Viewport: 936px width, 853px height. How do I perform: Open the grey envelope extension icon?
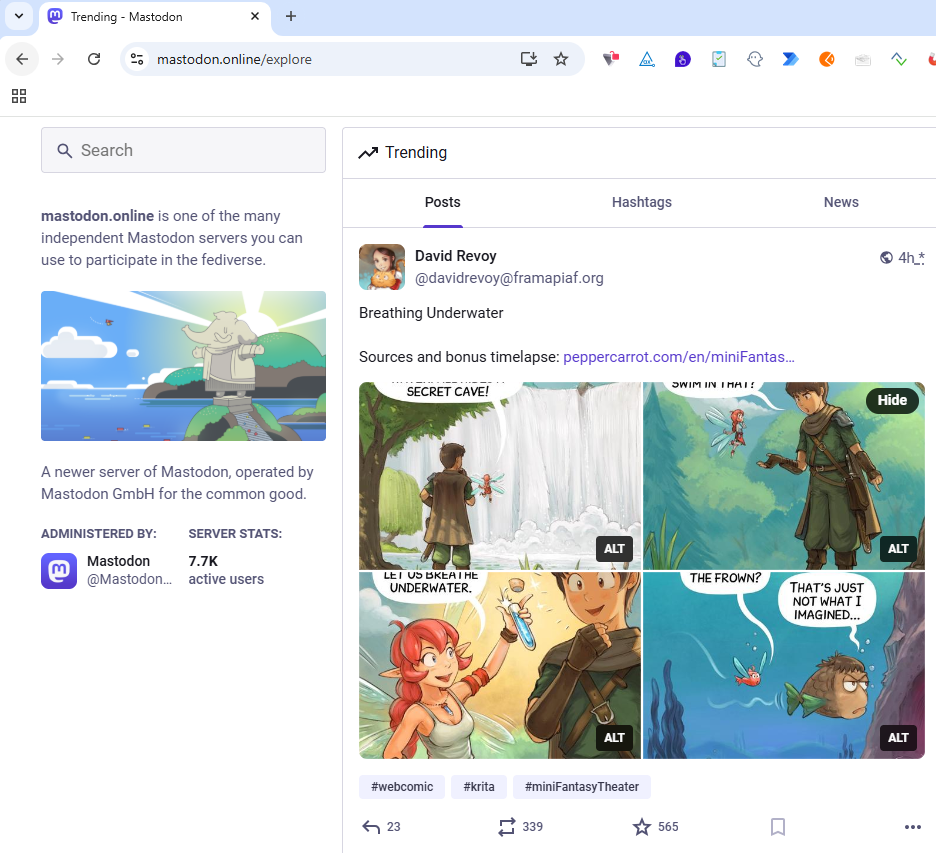tap(863, 60)
